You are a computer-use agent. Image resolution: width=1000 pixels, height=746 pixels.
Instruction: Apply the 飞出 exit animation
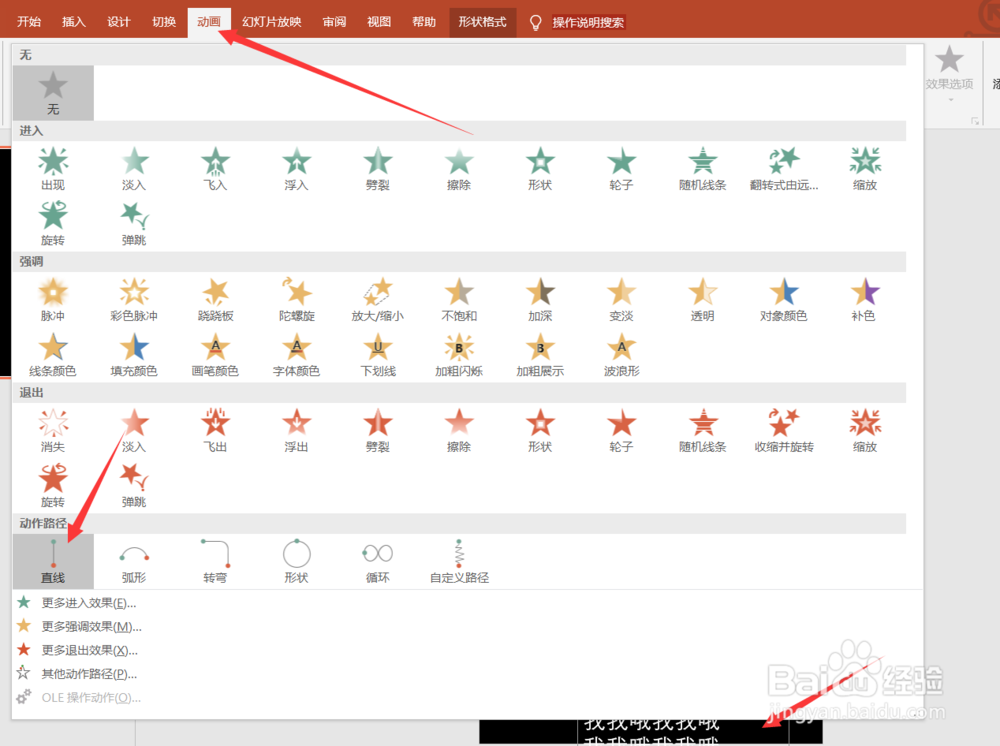pyautogui.click(x=216, y=430)
